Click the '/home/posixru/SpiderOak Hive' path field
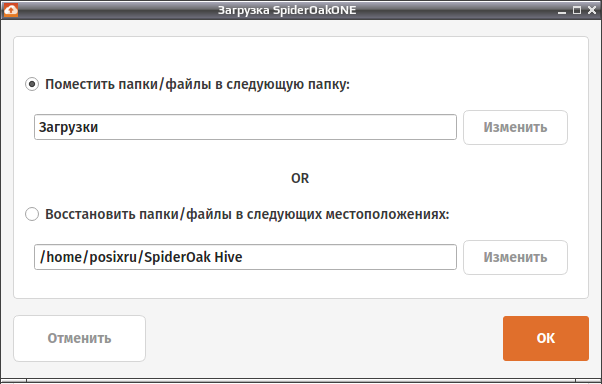This screenshot has width=602, height=384. pyautogui.click(x=245, y=257)
